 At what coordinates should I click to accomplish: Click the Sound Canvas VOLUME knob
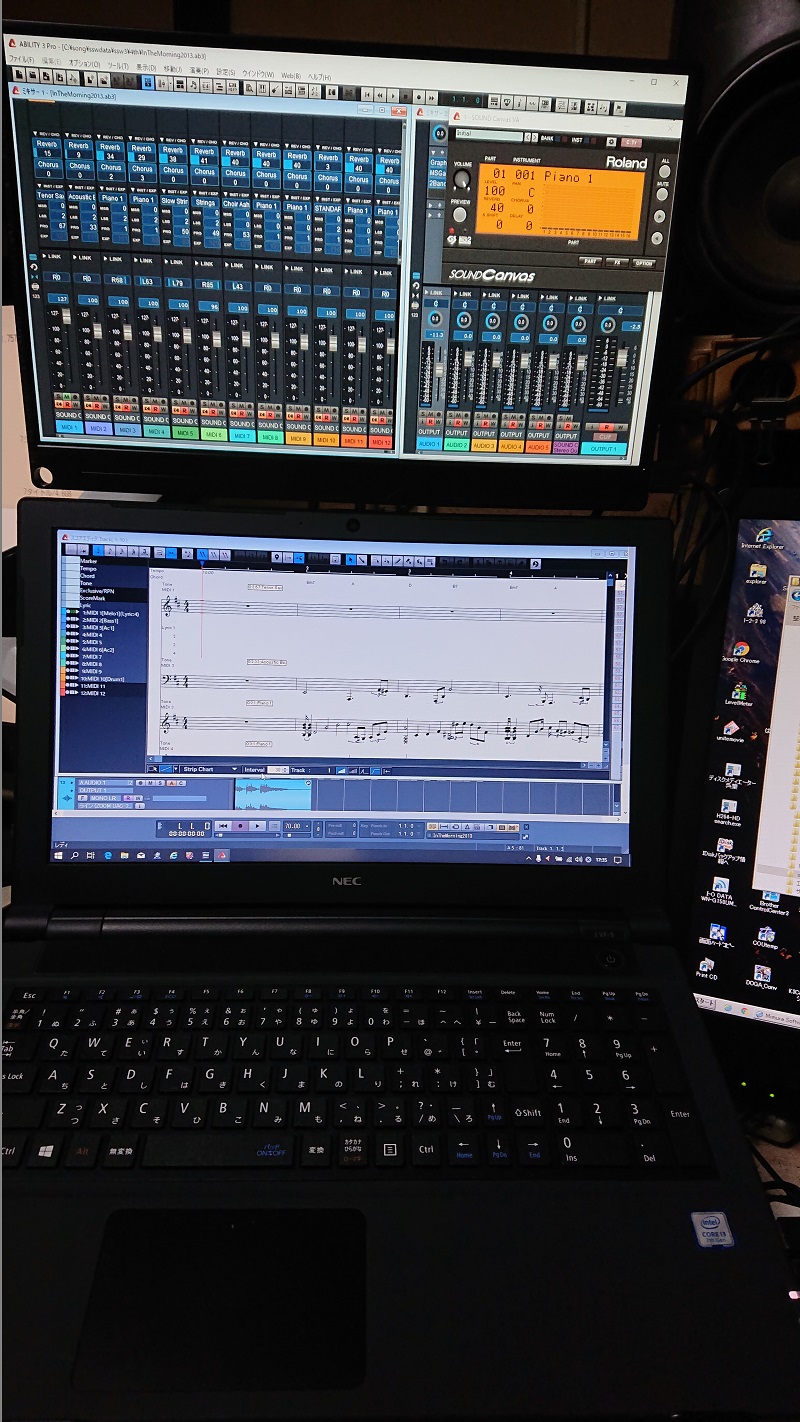click(x=462, y=179)
